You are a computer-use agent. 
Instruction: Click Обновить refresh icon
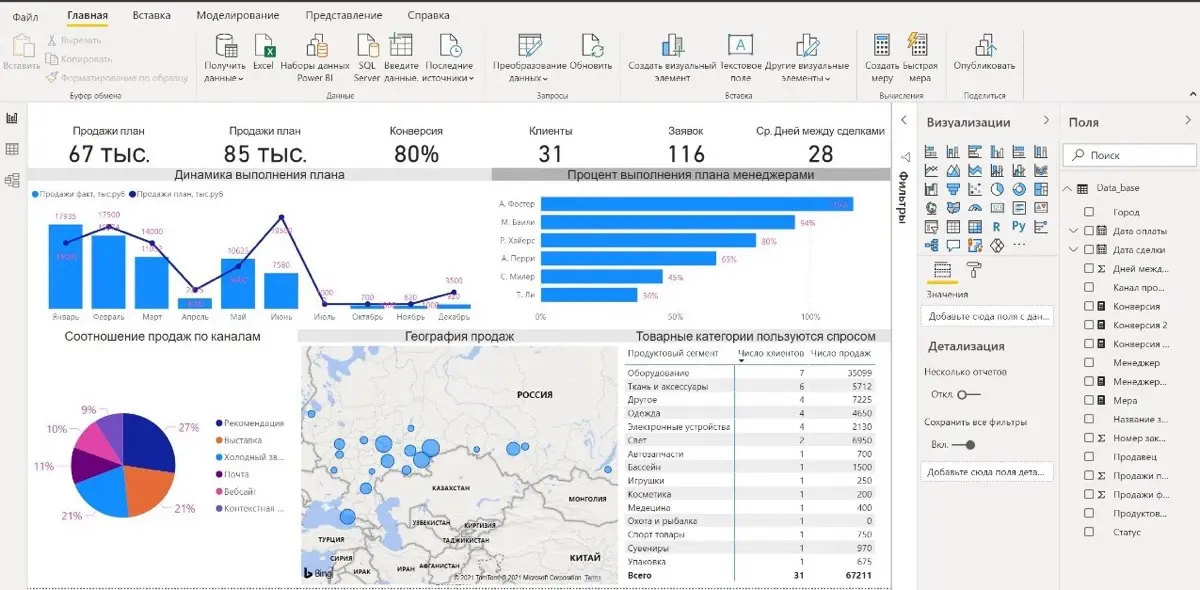[591, 47]
